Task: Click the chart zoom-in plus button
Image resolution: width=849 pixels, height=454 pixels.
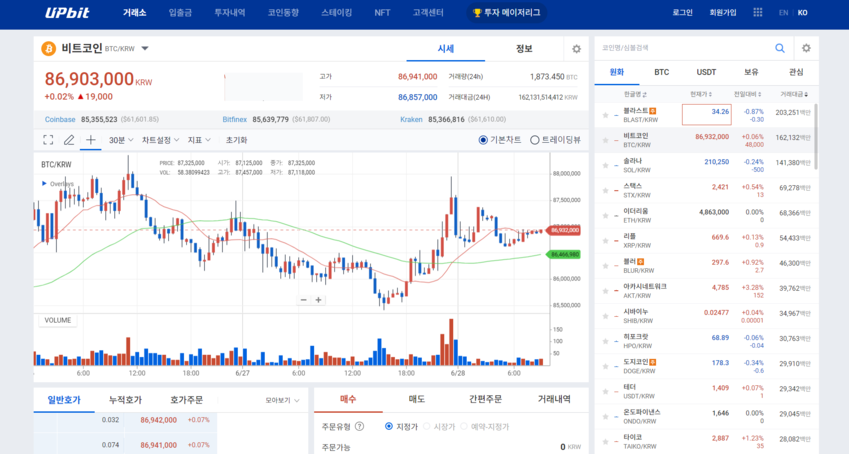Action: [319, 300]
